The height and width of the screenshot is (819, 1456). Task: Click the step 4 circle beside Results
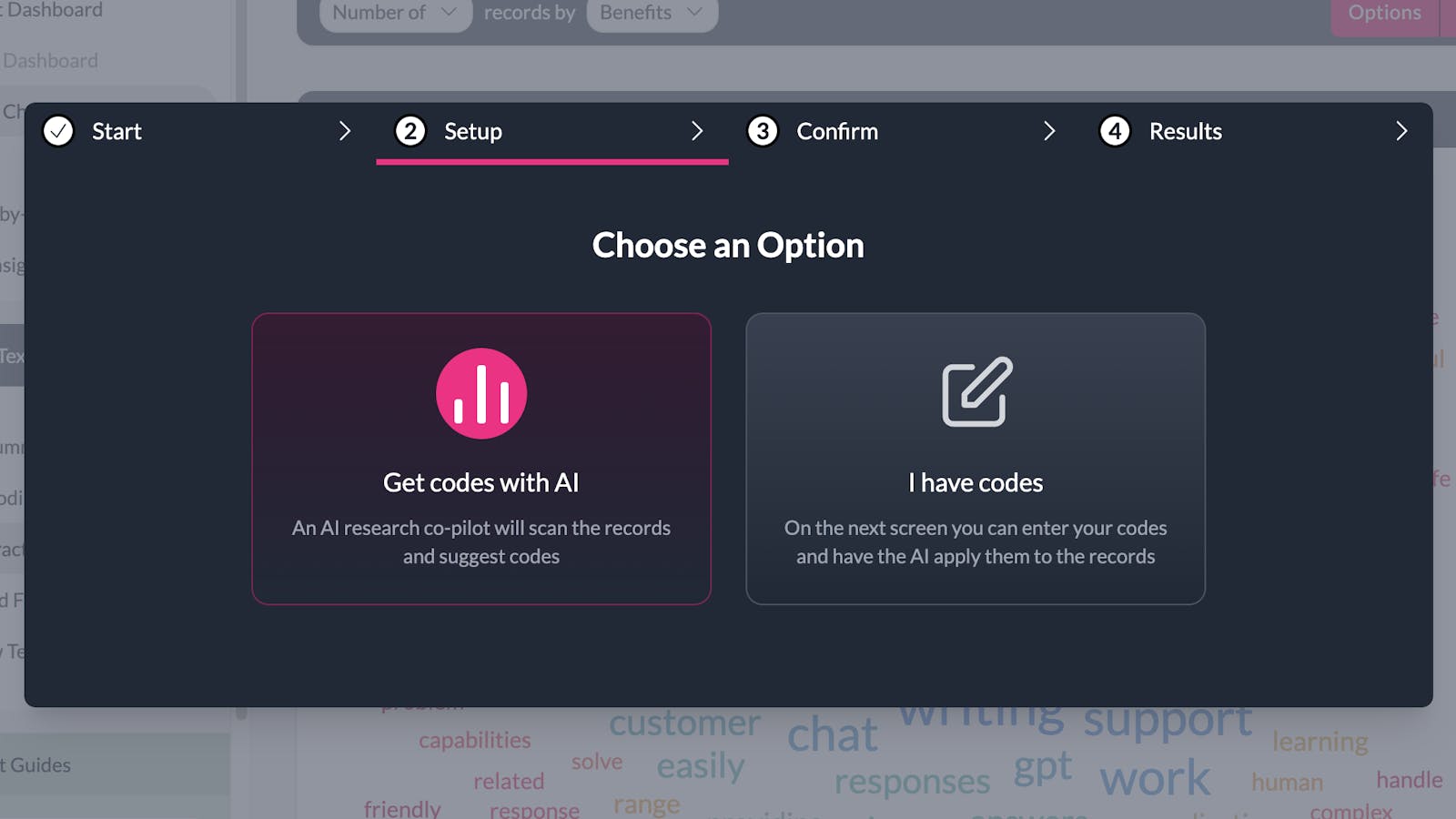pos(1115,131)
